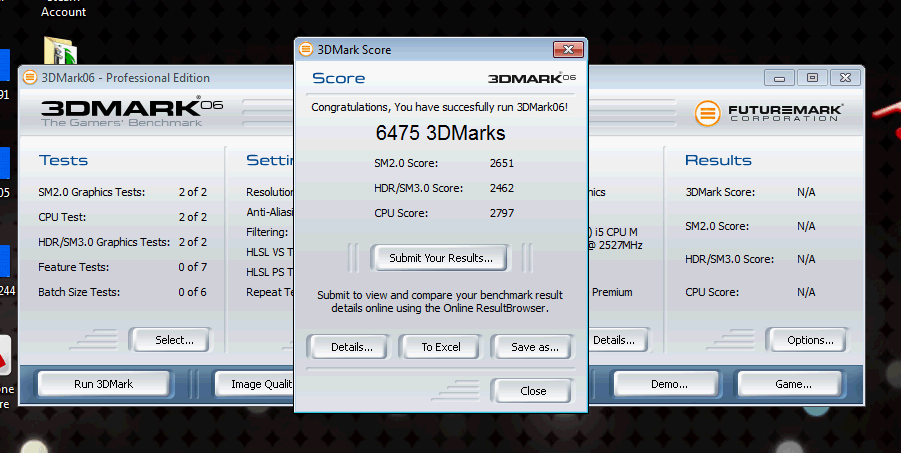Click the red X on the 3DMark Score dialog
This screenshot has width=901, height=453.
(x=568, y=49)
